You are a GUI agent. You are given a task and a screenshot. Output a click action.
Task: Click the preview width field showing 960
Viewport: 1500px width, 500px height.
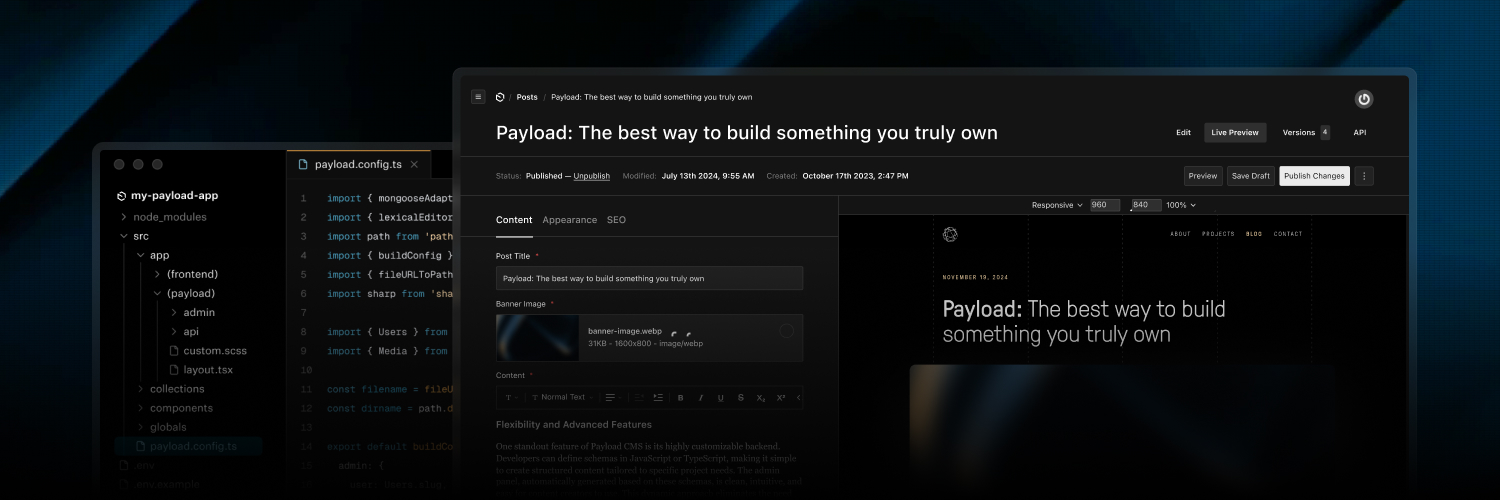pos(1105,205)
